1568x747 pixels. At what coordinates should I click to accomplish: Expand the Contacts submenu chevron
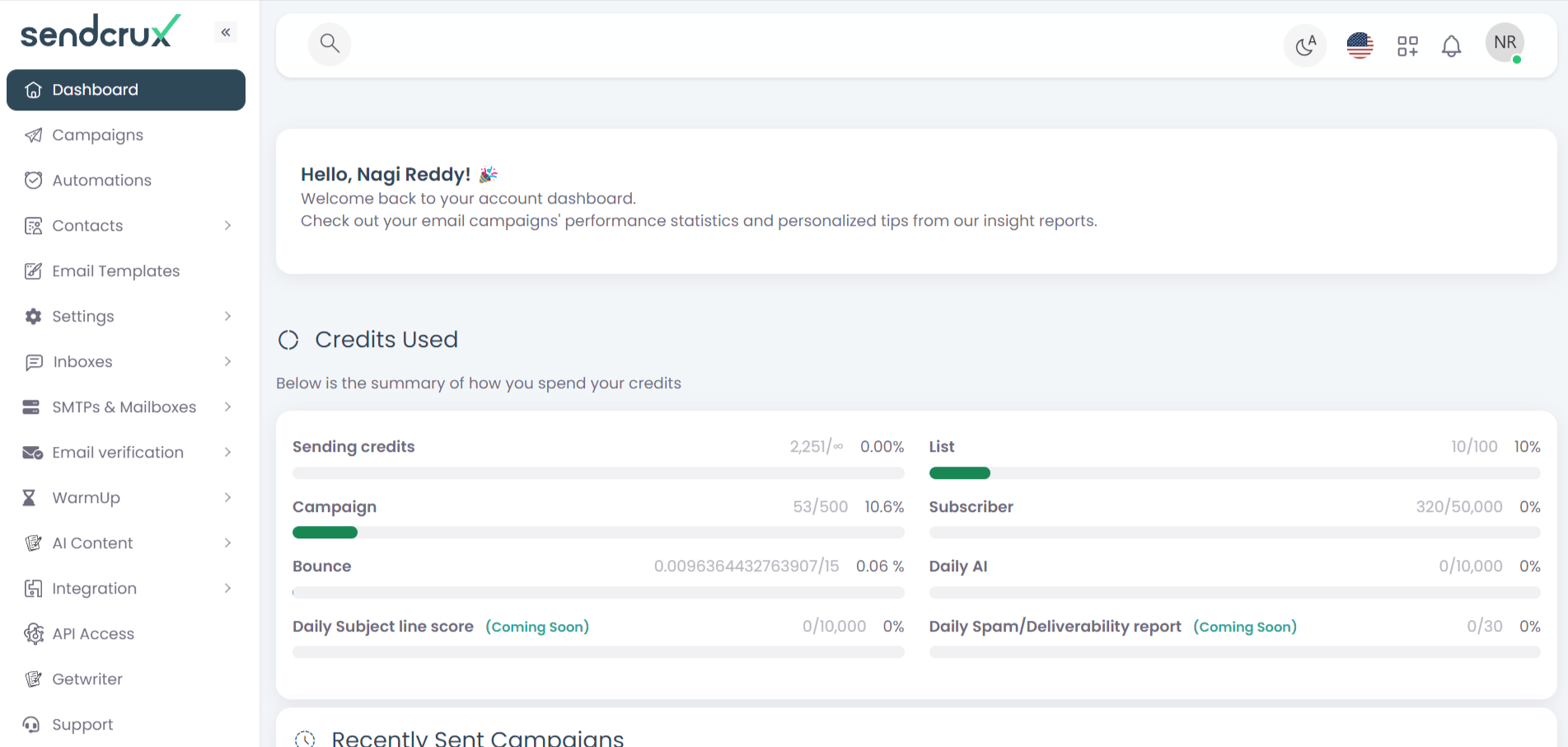(x=228, y=226)
